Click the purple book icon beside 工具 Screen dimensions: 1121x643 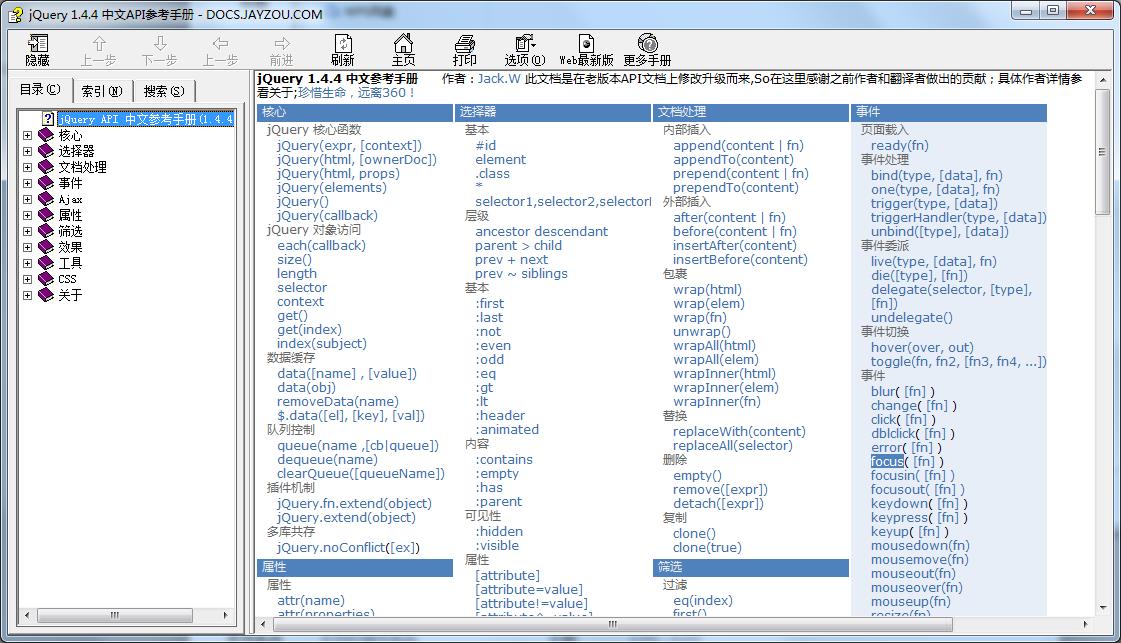pos(46,262)
